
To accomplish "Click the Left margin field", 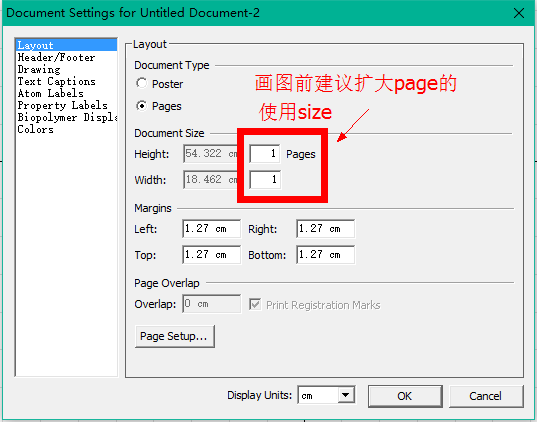I will coord(211,228).
